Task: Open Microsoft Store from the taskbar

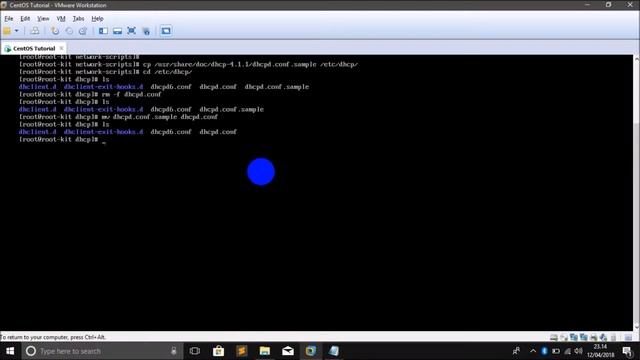Action: click(218, 351)
